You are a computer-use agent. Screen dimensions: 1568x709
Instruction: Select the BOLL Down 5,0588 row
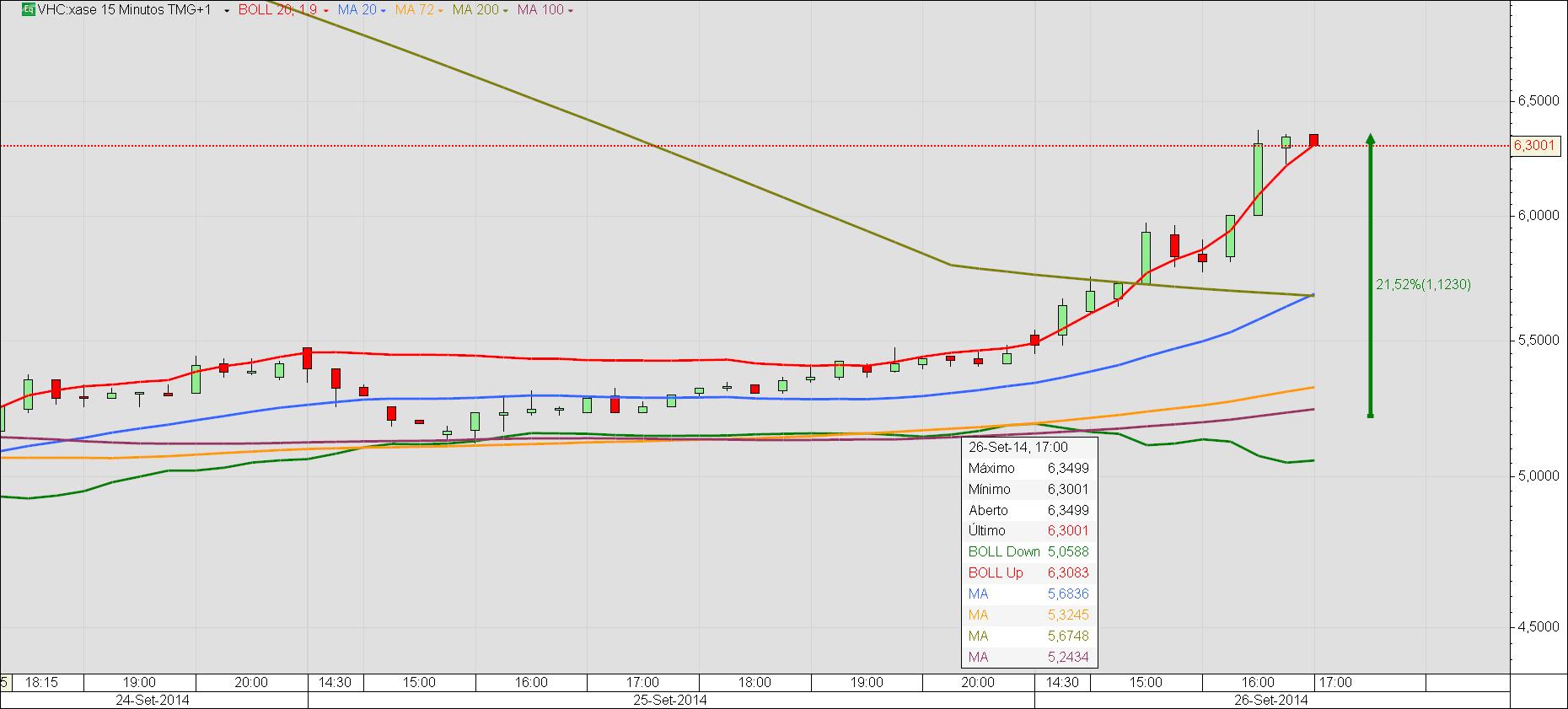[1029, 552]
